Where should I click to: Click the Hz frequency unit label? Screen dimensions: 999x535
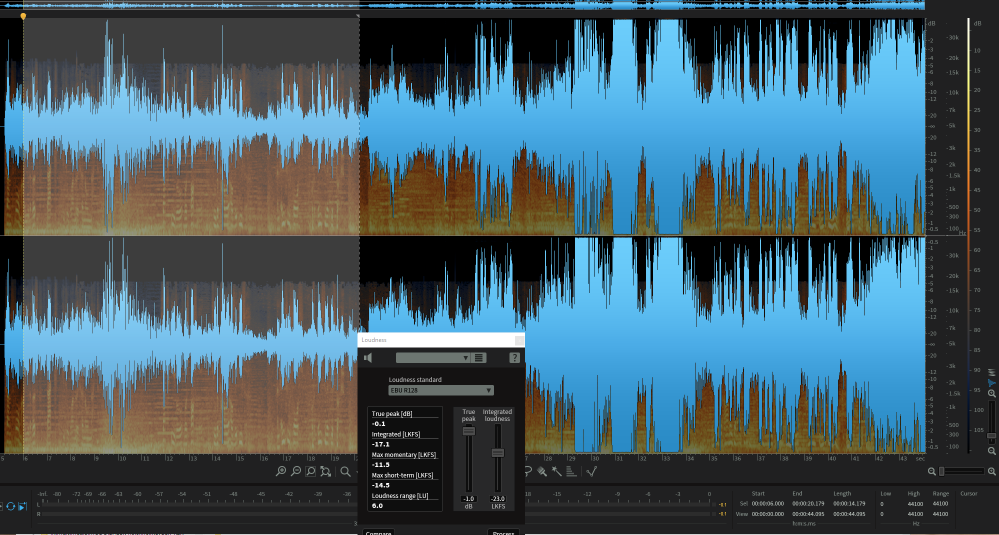(916, 523)
